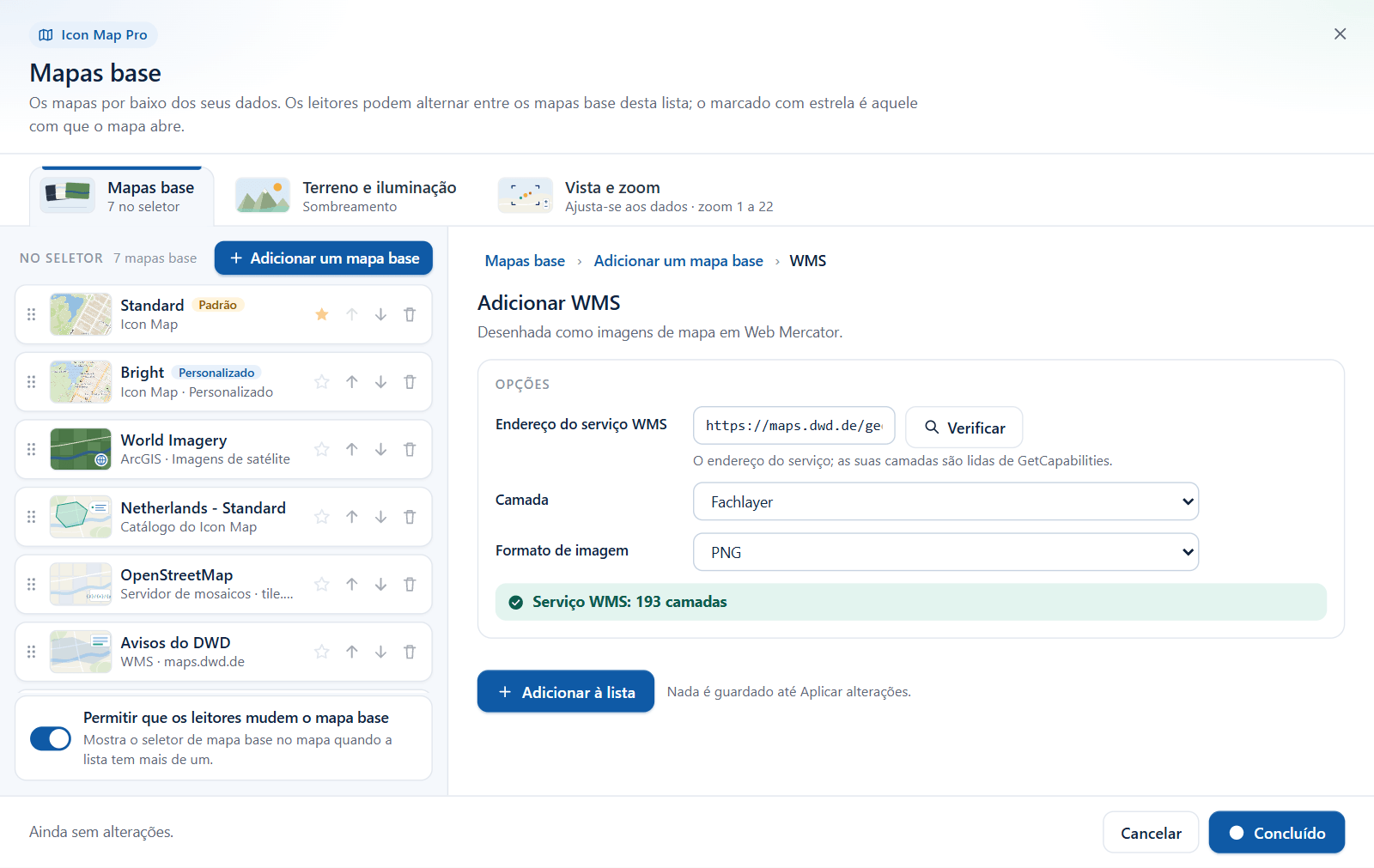Open the Vista e zoom tab
The height and width of the screenshot is (868, 1374).
click(636, 196)
